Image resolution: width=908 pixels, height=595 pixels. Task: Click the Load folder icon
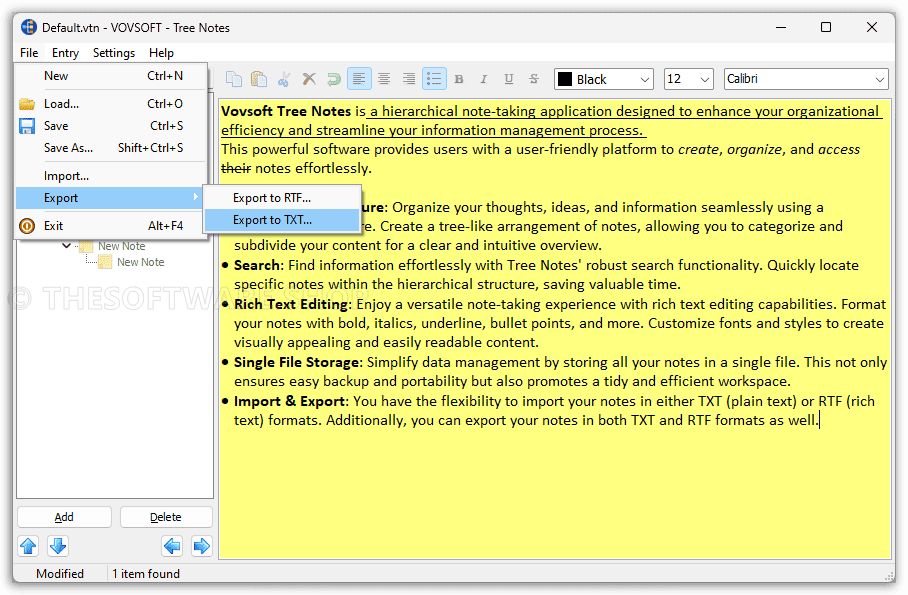click(27, 104)
